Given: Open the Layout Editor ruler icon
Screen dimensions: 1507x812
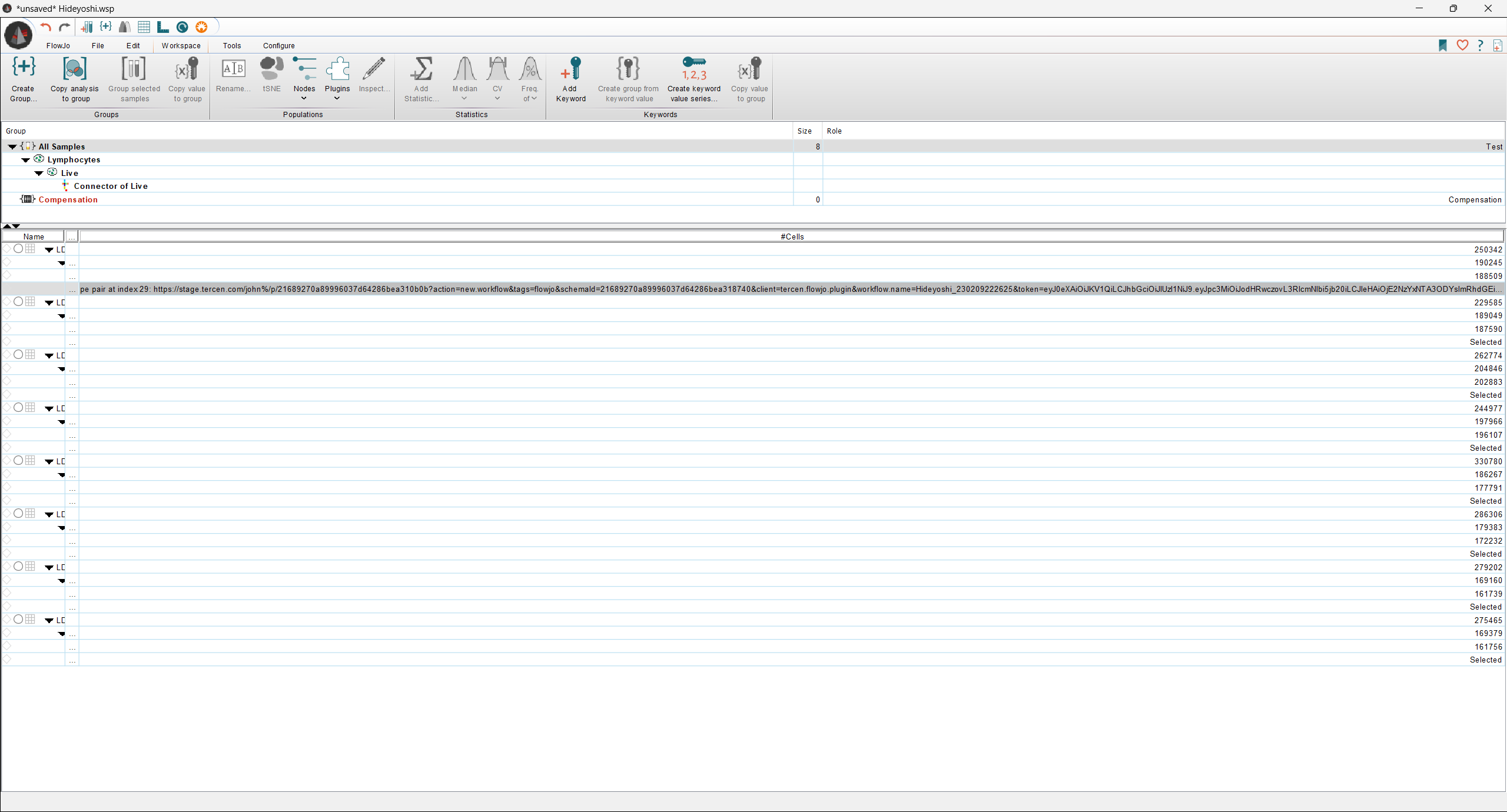Looking at the screenshot, I should pyautogui.click(x=163, y=27).
